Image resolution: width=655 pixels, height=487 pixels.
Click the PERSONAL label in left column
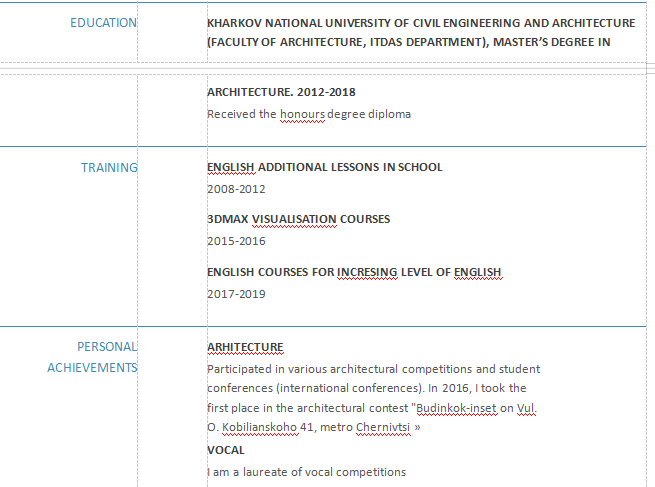point(106,347)
